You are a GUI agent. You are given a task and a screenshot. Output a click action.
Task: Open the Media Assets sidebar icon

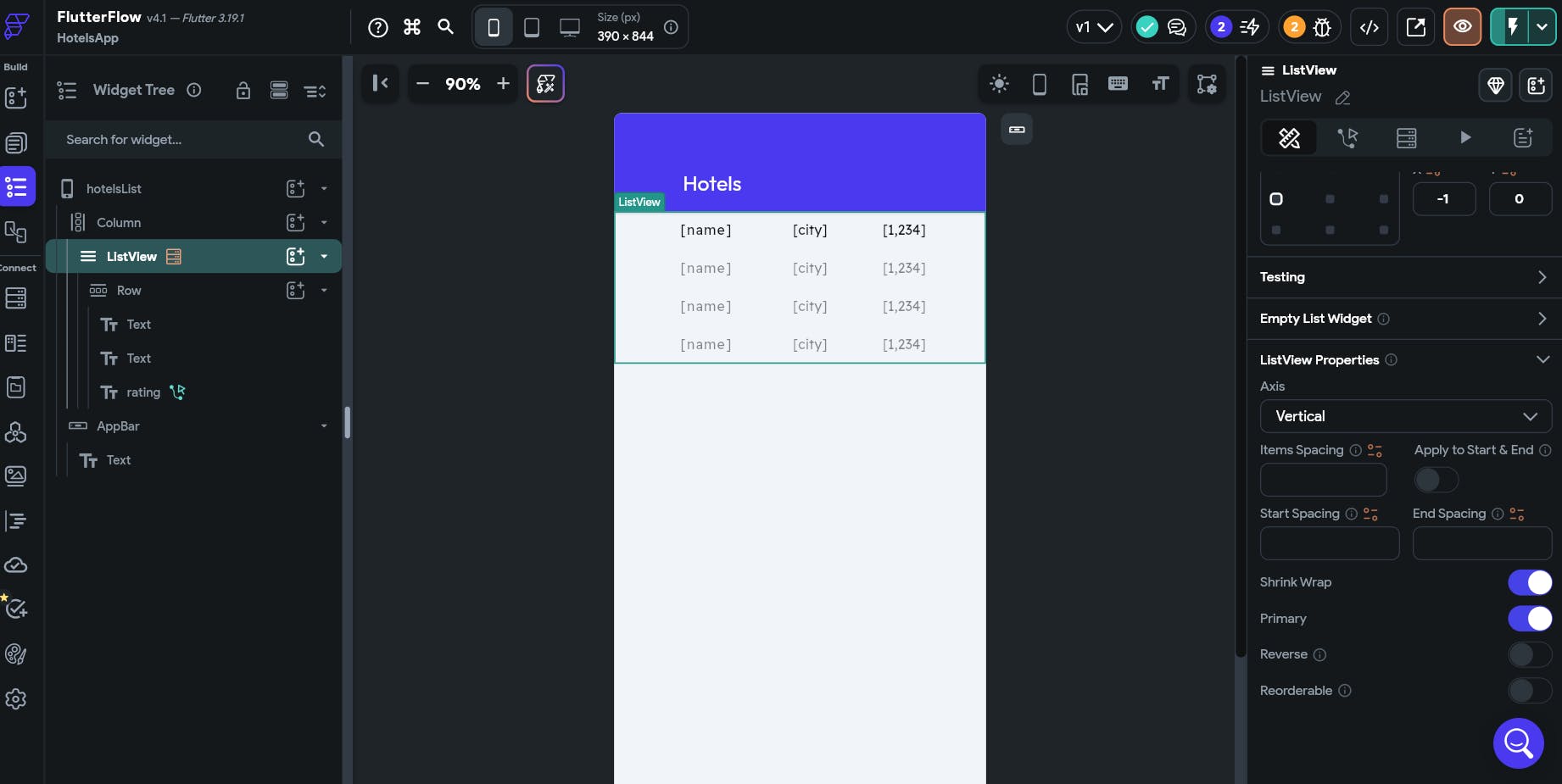[x=16, y=475]
